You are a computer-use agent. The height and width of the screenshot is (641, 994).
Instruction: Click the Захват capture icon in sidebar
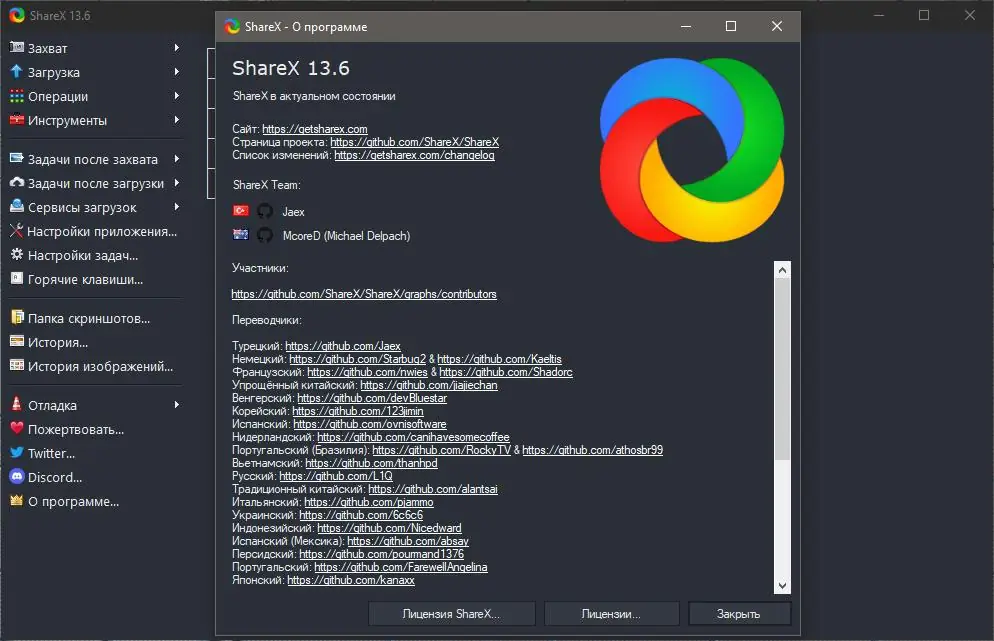pos(17,47)
